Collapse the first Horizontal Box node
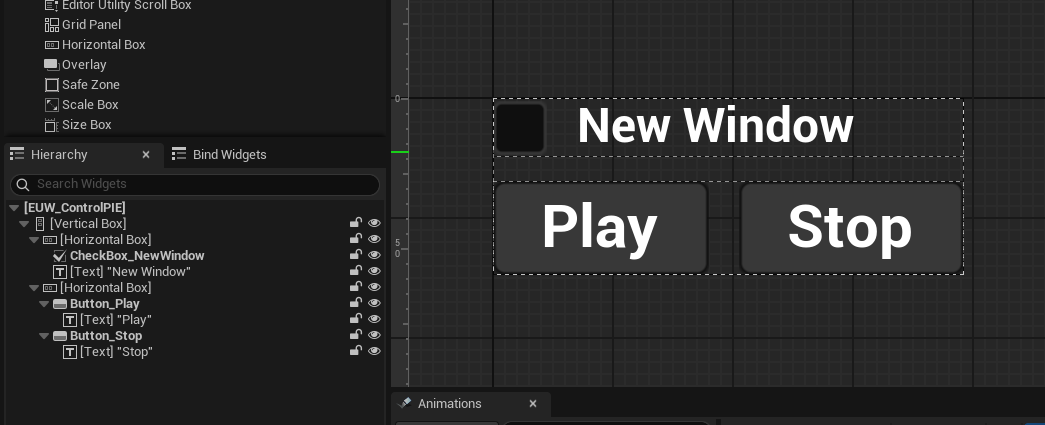1045x425 pixels. tap(35, 240)
